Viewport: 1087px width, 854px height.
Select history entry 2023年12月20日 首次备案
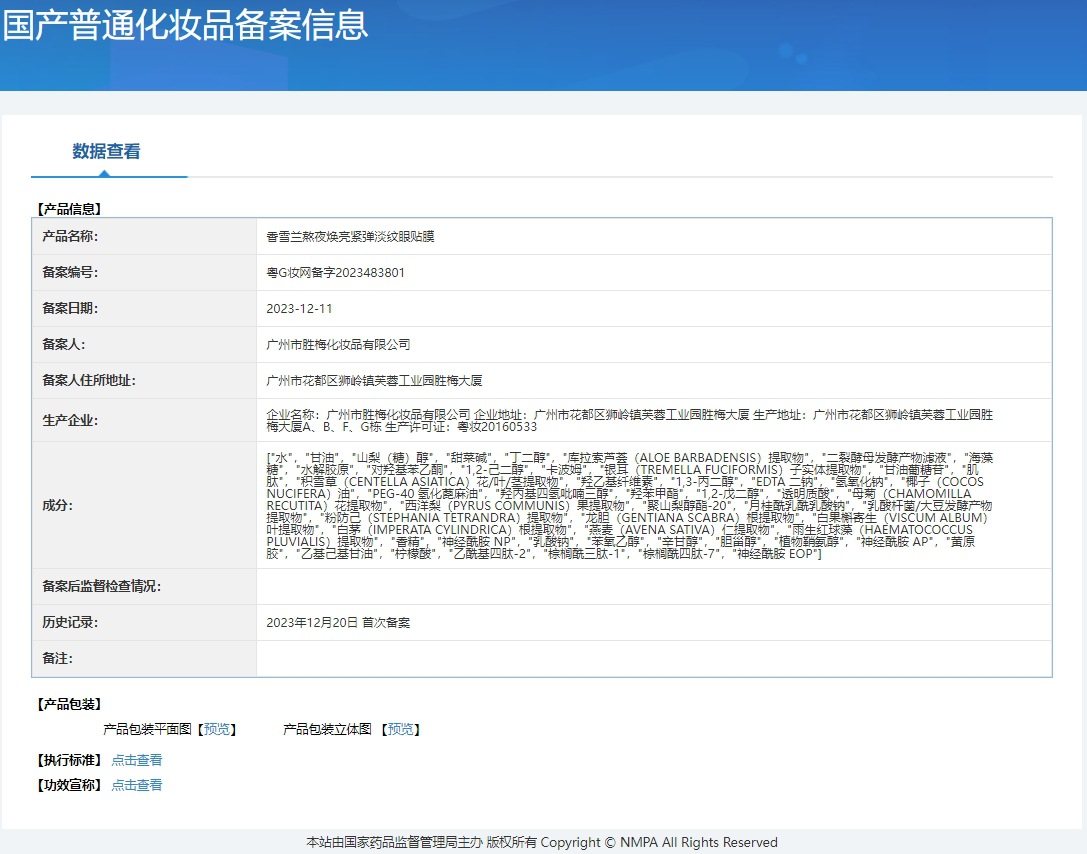click(x=338, y=622)
